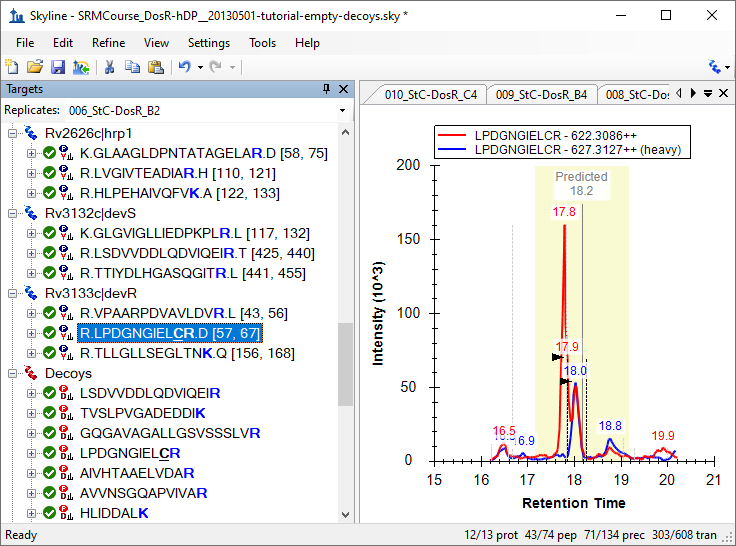Click the Targets panel vertical scrollbar thumb
Viewport: 736px width, 546px height.
pyautogui.click(x=346, y=364)
